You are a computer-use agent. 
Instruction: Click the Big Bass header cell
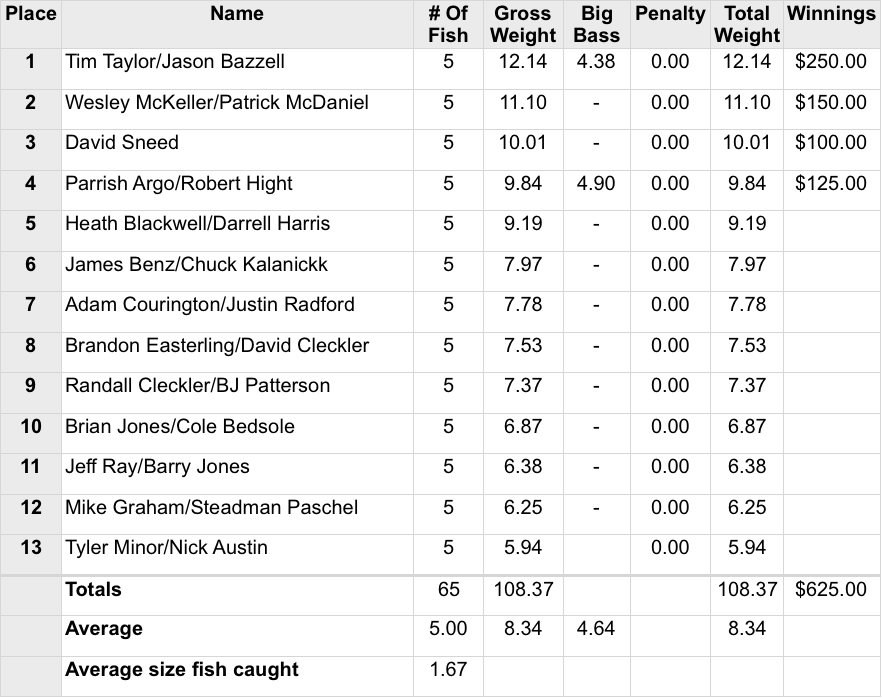(x=596, y=25)
